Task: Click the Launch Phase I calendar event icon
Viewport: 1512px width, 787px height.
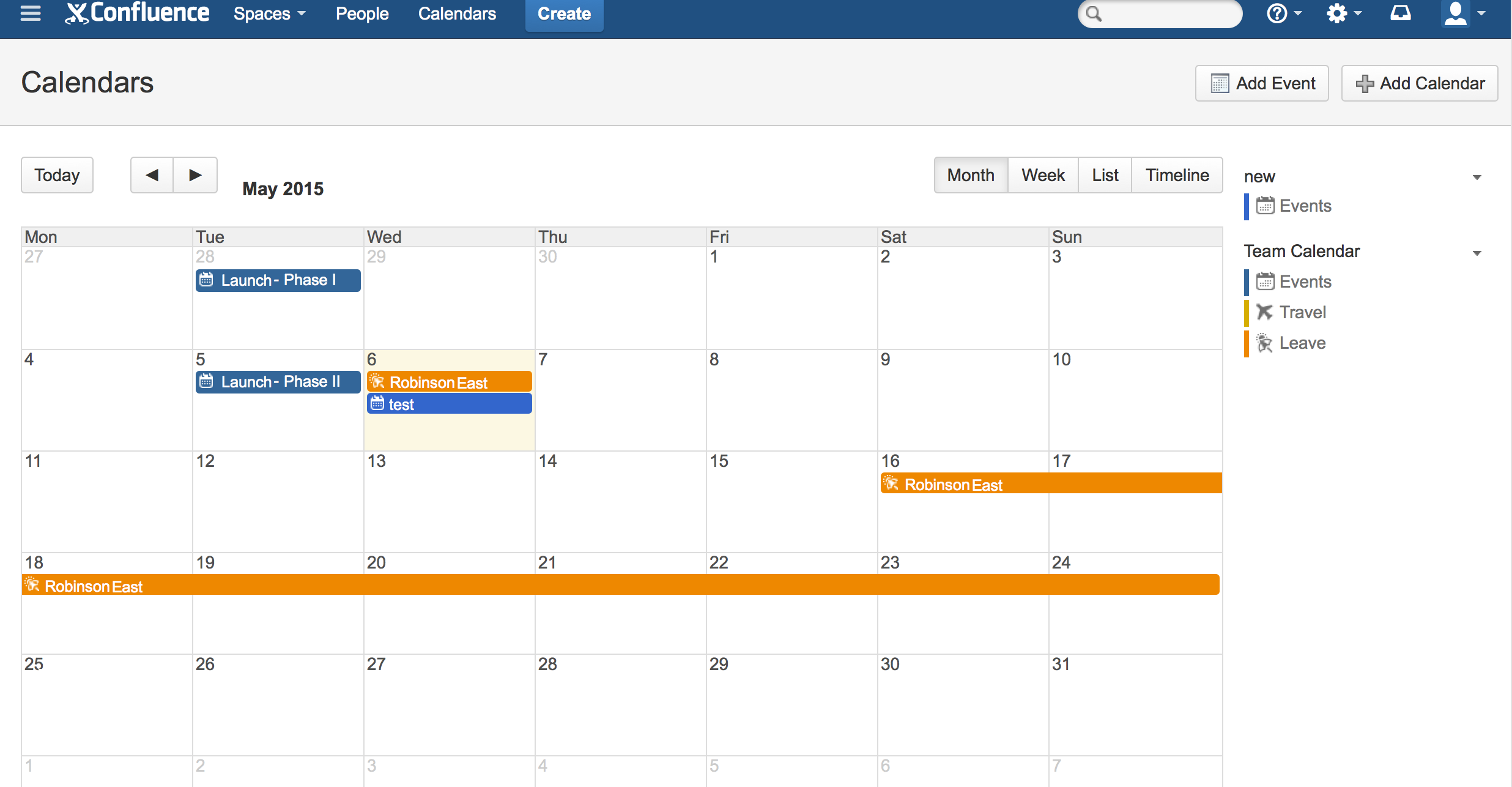Action: 207,281
